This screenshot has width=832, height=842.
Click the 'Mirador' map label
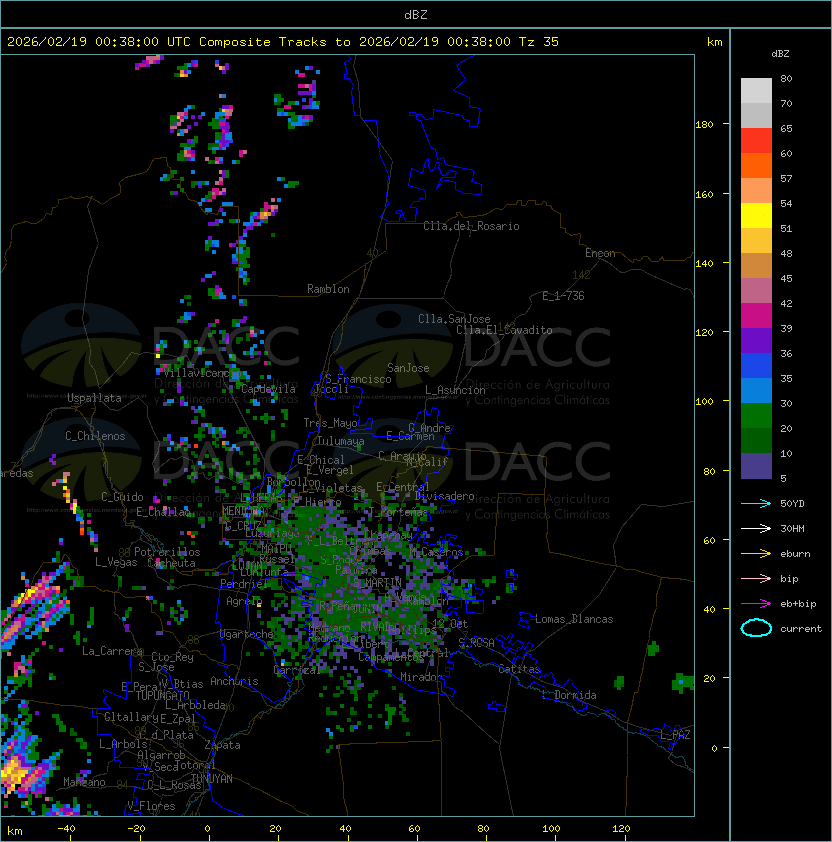click(x=422, y=677)
